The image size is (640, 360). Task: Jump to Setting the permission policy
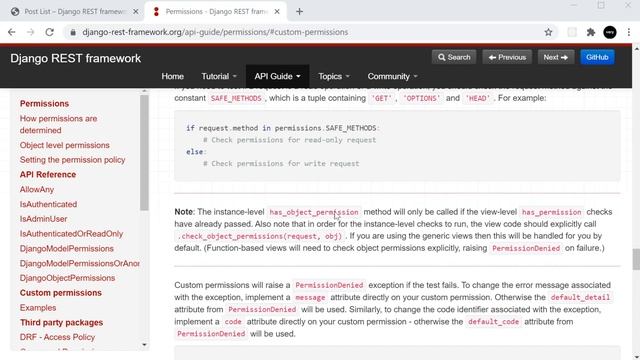click(72, 160)
